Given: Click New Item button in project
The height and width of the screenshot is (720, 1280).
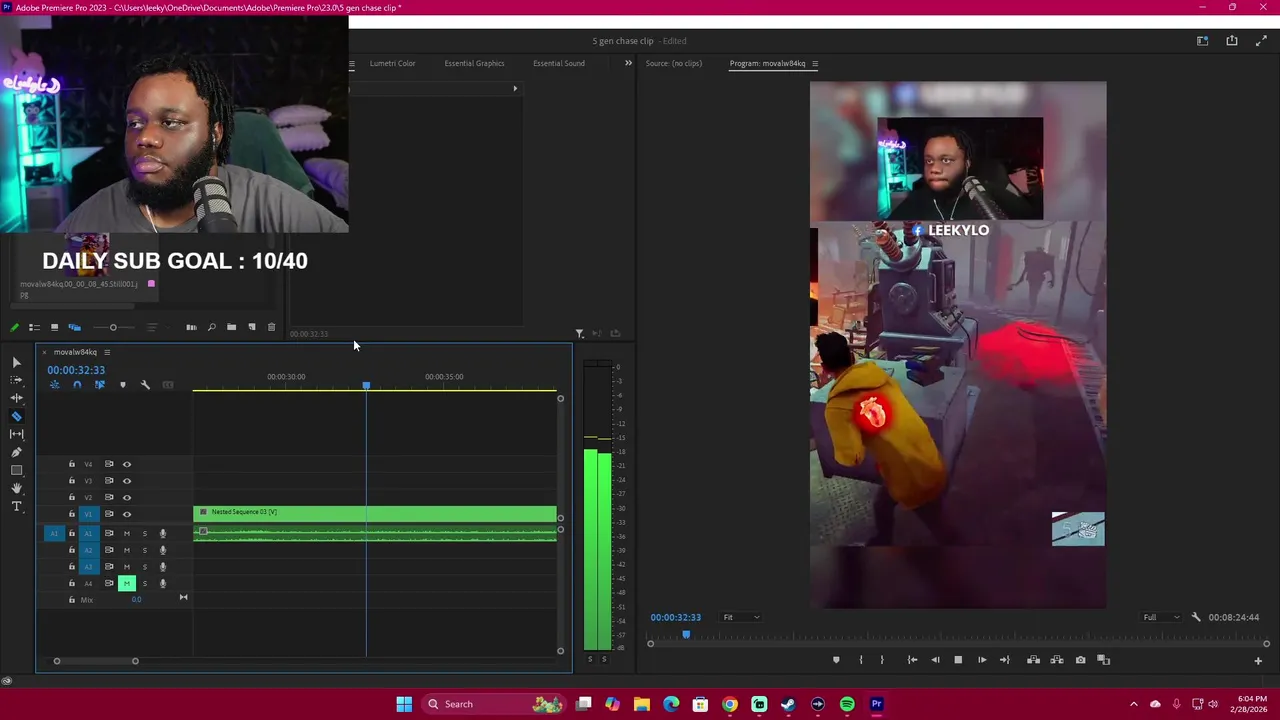Looking at the screenshot, I should pos(251,327).
